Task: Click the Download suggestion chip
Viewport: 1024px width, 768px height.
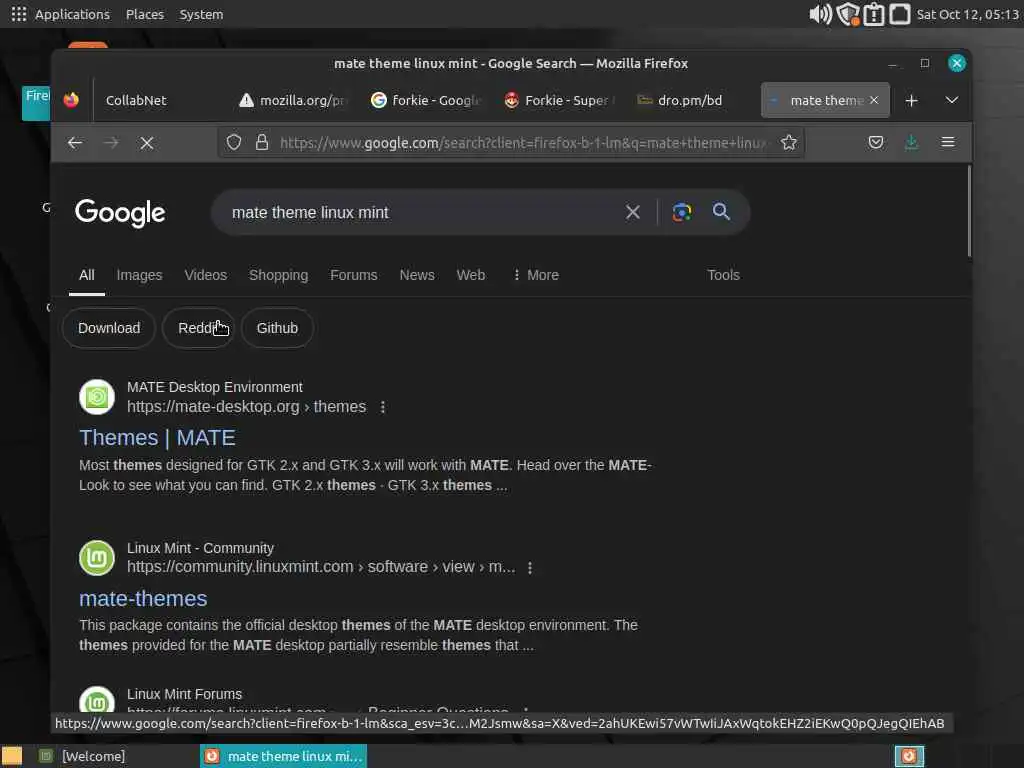Action: [x=109, y=328]
